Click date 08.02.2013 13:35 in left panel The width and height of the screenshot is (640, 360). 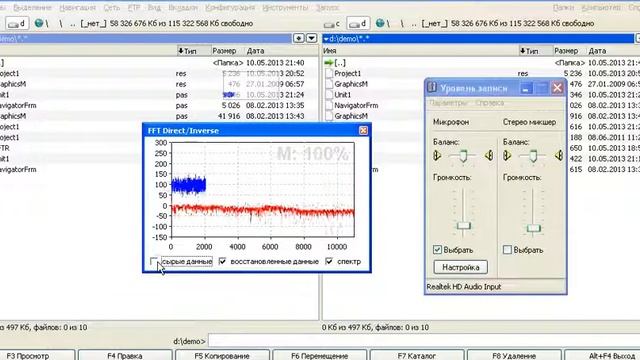pos(275,105)
